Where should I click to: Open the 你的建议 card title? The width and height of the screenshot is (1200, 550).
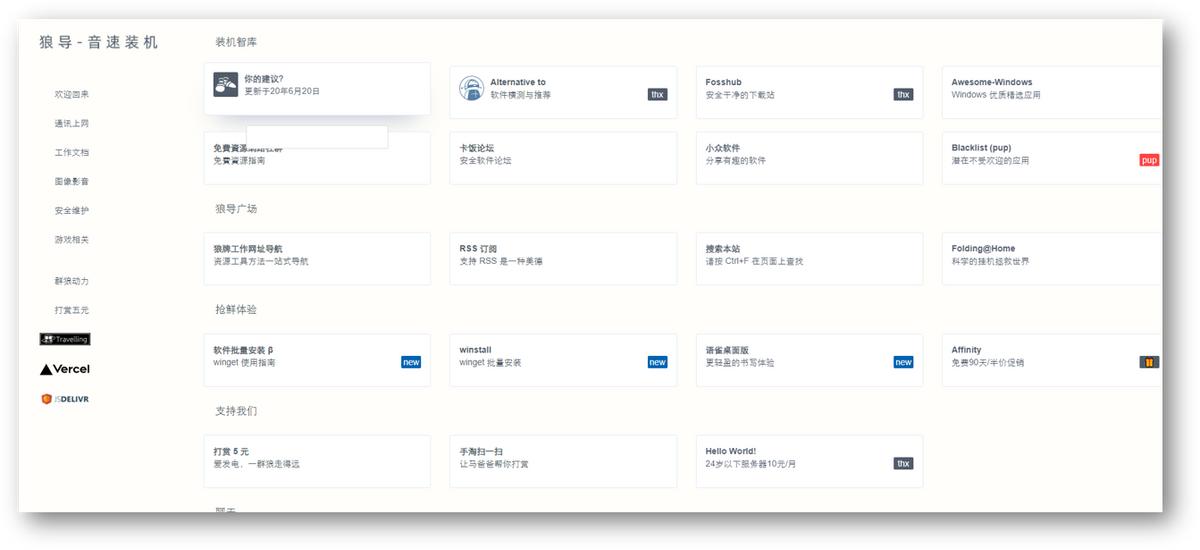(x=264, y=79)
